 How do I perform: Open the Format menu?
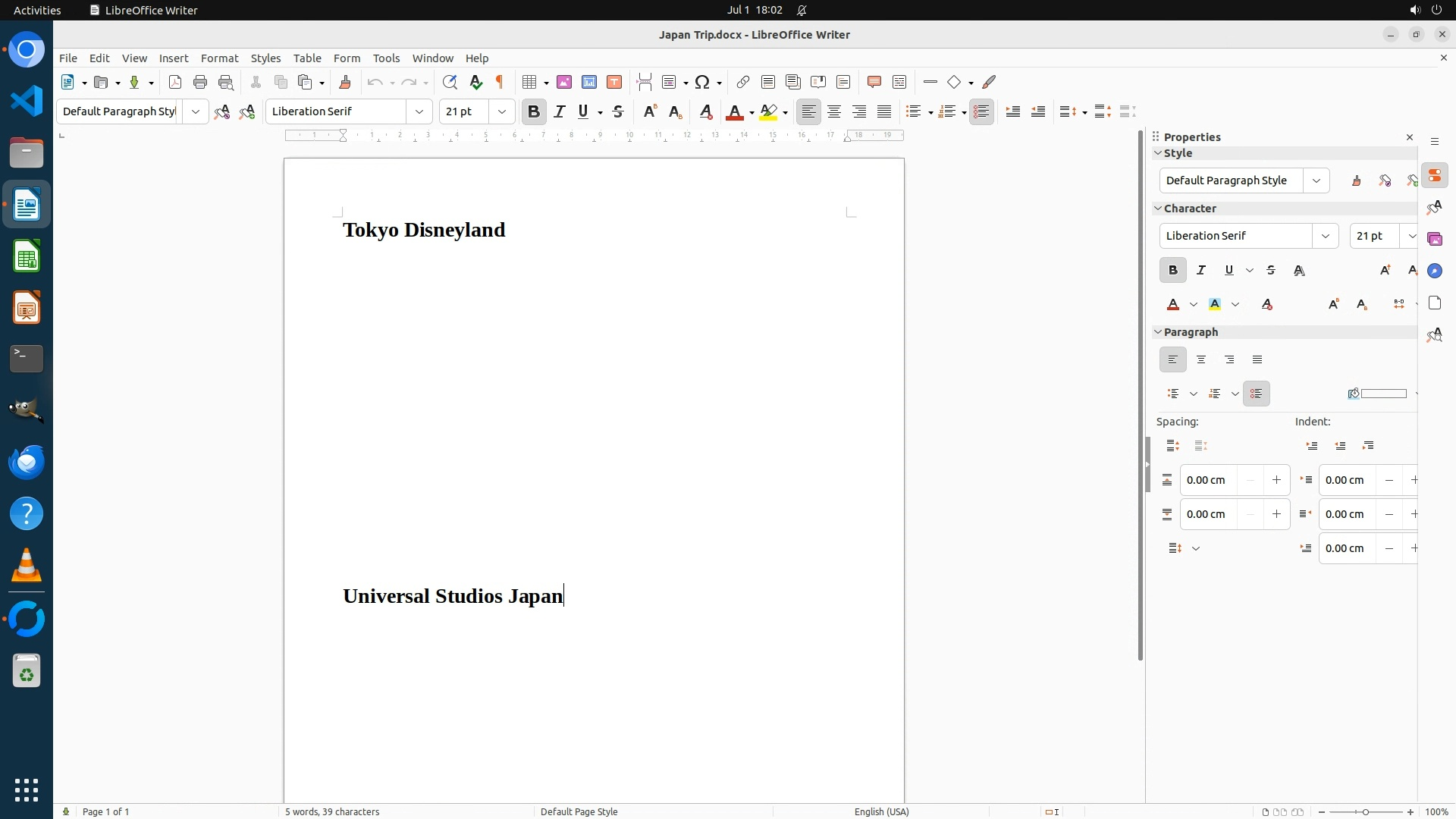click(x=219, y=58)
